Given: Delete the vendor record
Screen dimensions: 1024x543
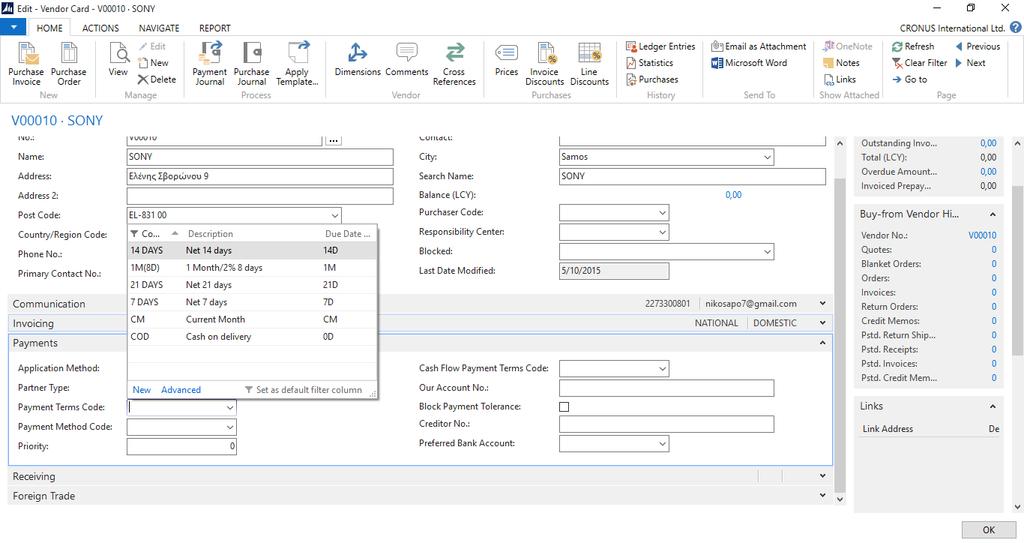Looking at the screenshot, I should (157, 79).
